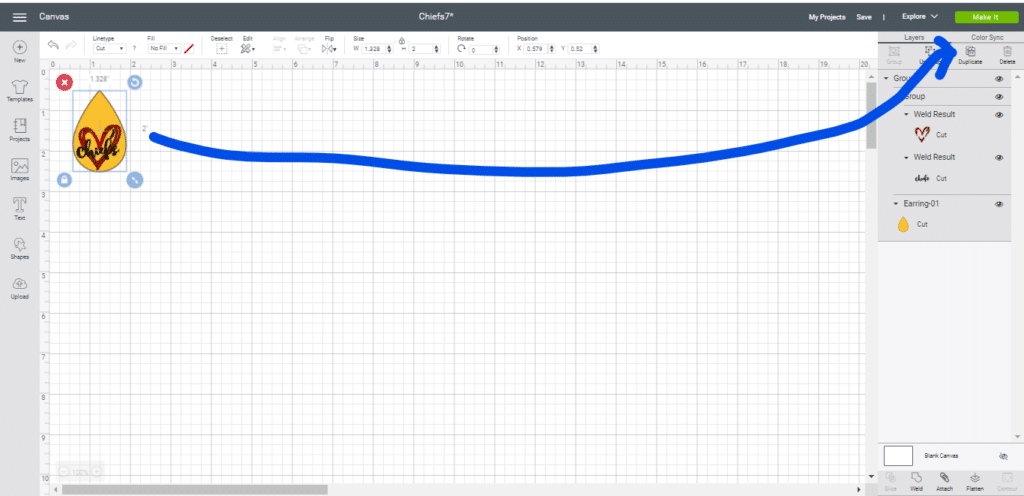Open the Templates panel
This screenshot has height=496, width=1024.
19,90
